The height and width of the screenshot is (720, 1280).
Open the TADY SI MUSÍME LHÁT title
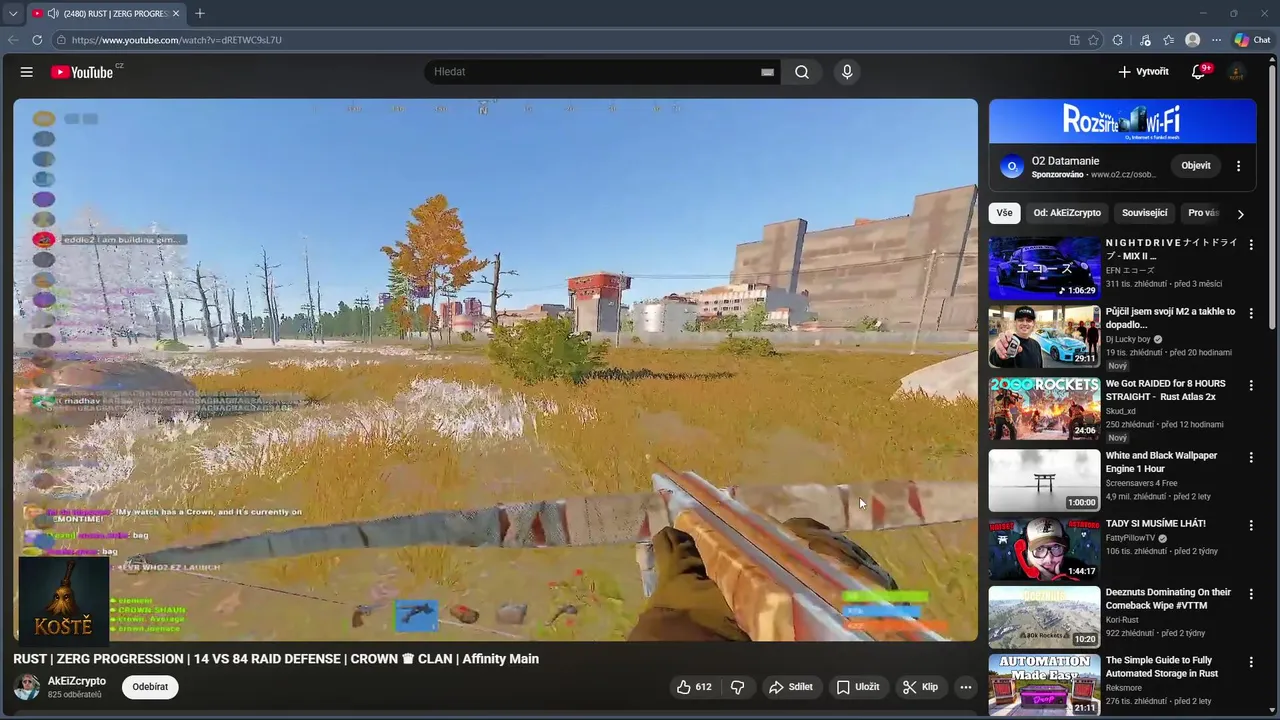1155,524
